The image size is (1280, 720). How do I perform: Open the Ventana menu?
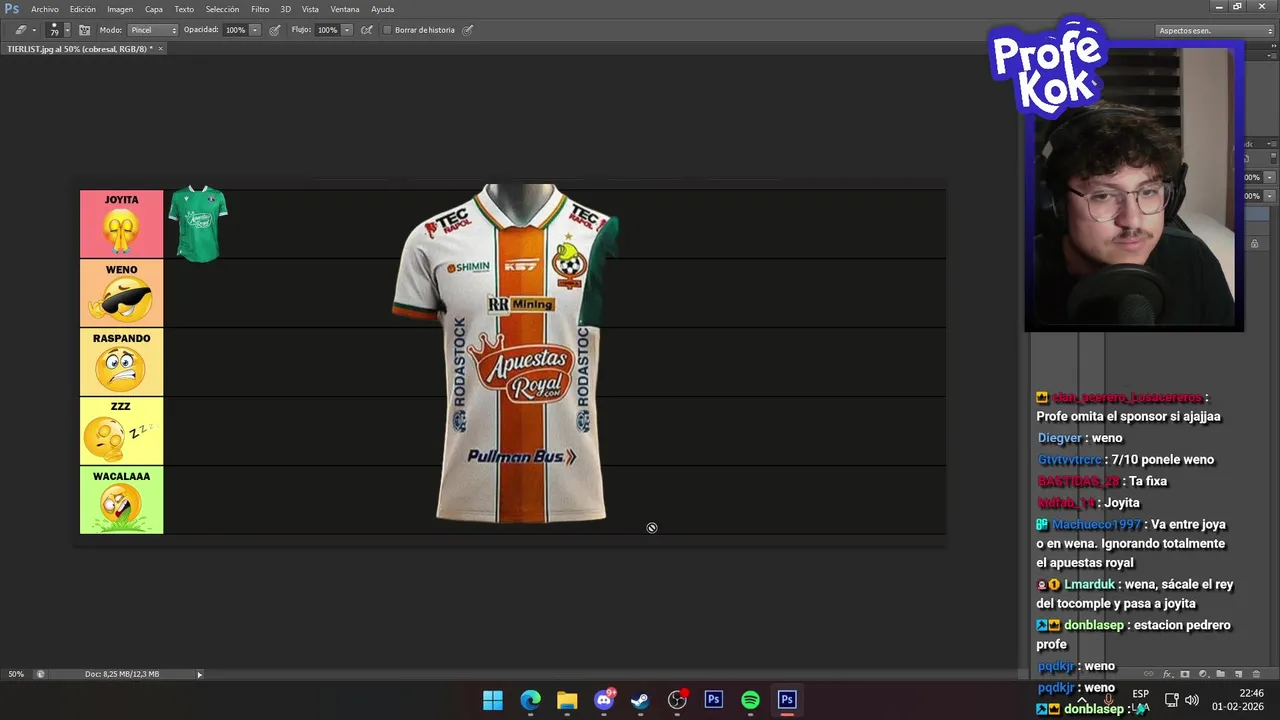345,9
